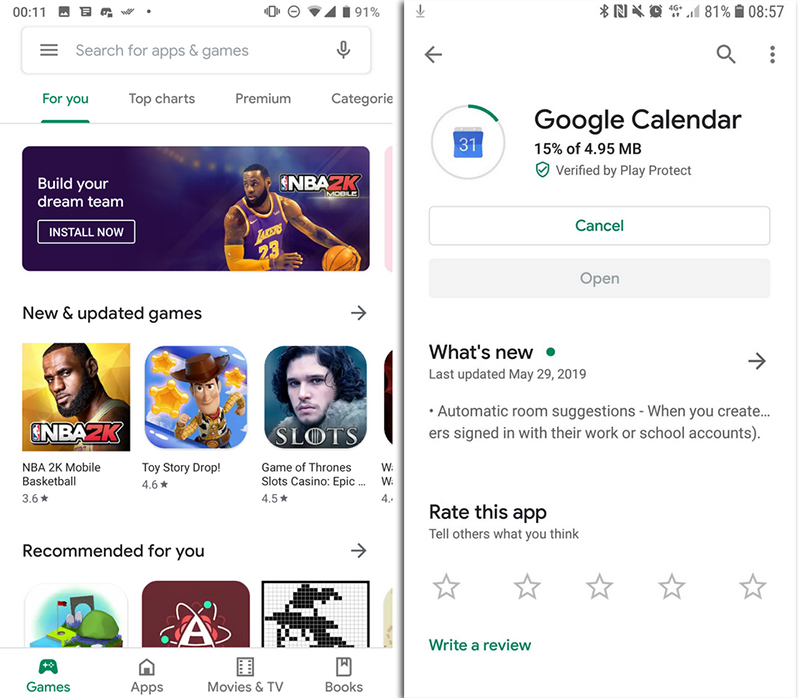
Task: Open the Movies & TV section
Action: point(245,676)
